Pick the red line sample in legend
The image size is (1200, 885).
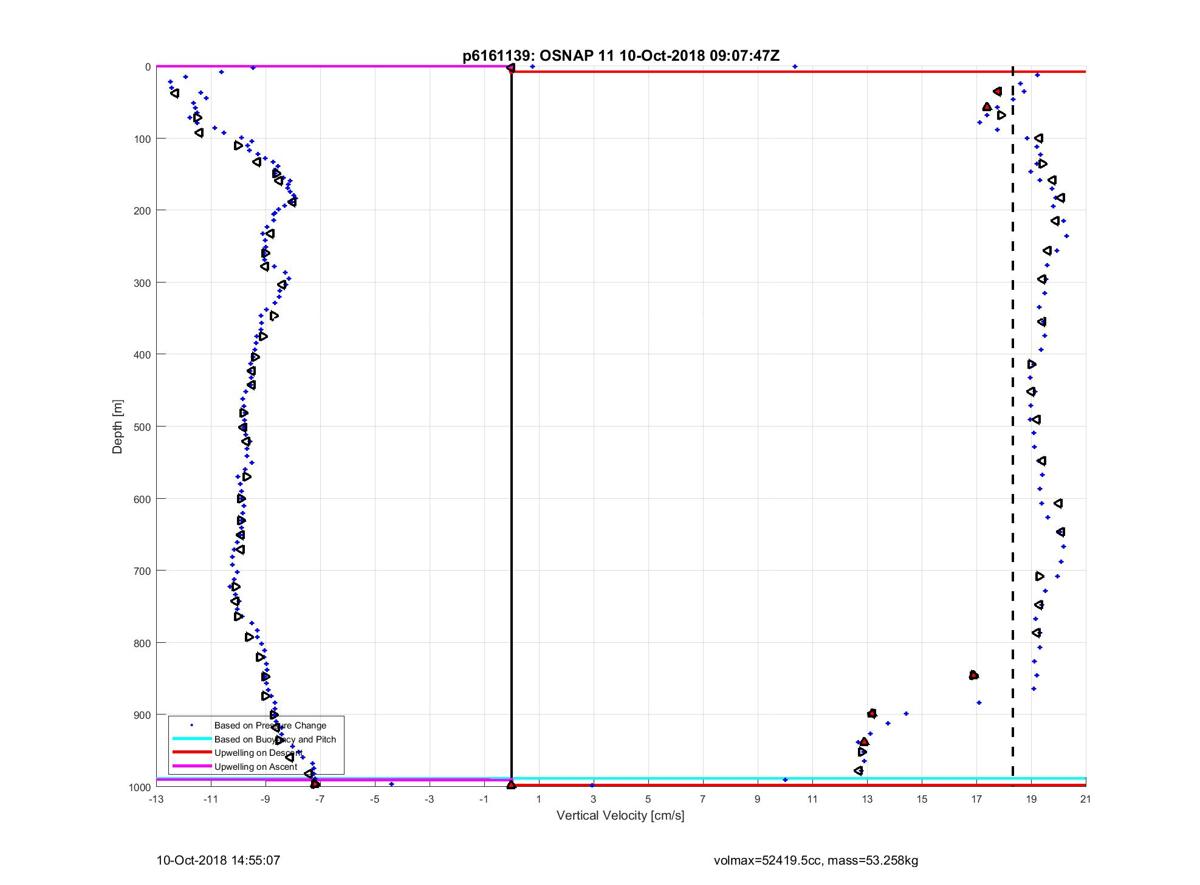[191, 753]
